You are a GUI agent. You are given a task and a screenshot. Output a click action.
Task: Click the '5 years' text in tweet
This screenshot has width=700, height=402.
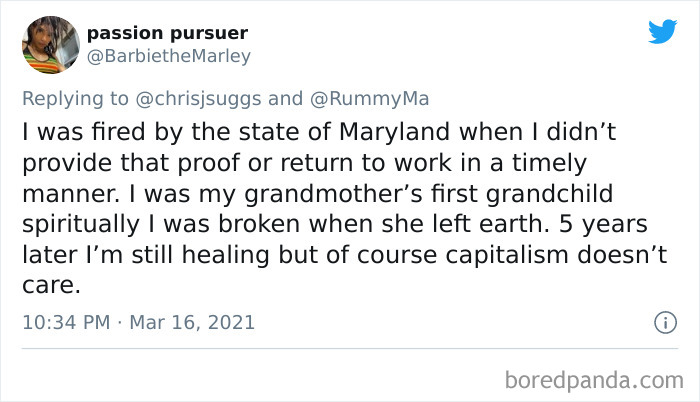pyautogui.click(x=603, y=224)
